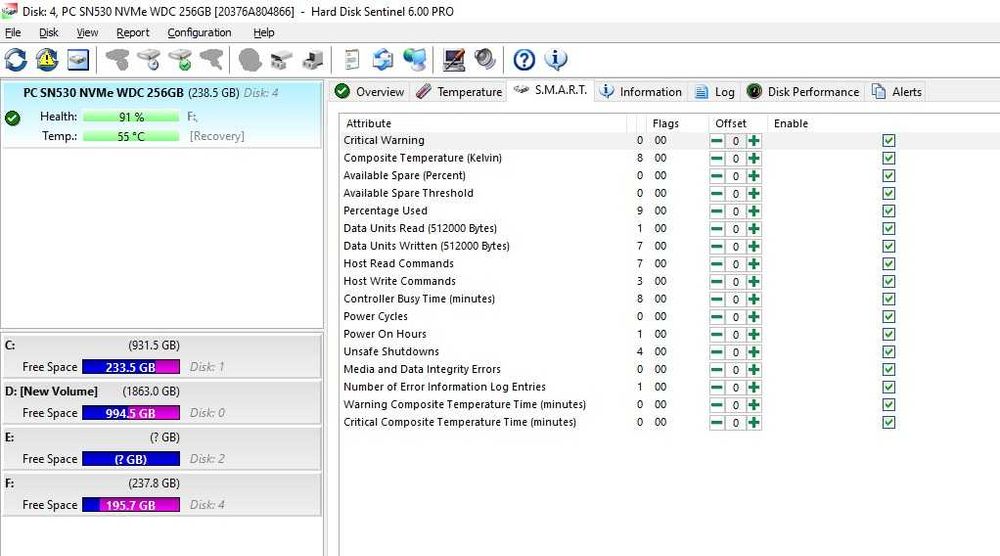Open the View menu
This screenshot has width=1000, height=556.
coord(87,33)
